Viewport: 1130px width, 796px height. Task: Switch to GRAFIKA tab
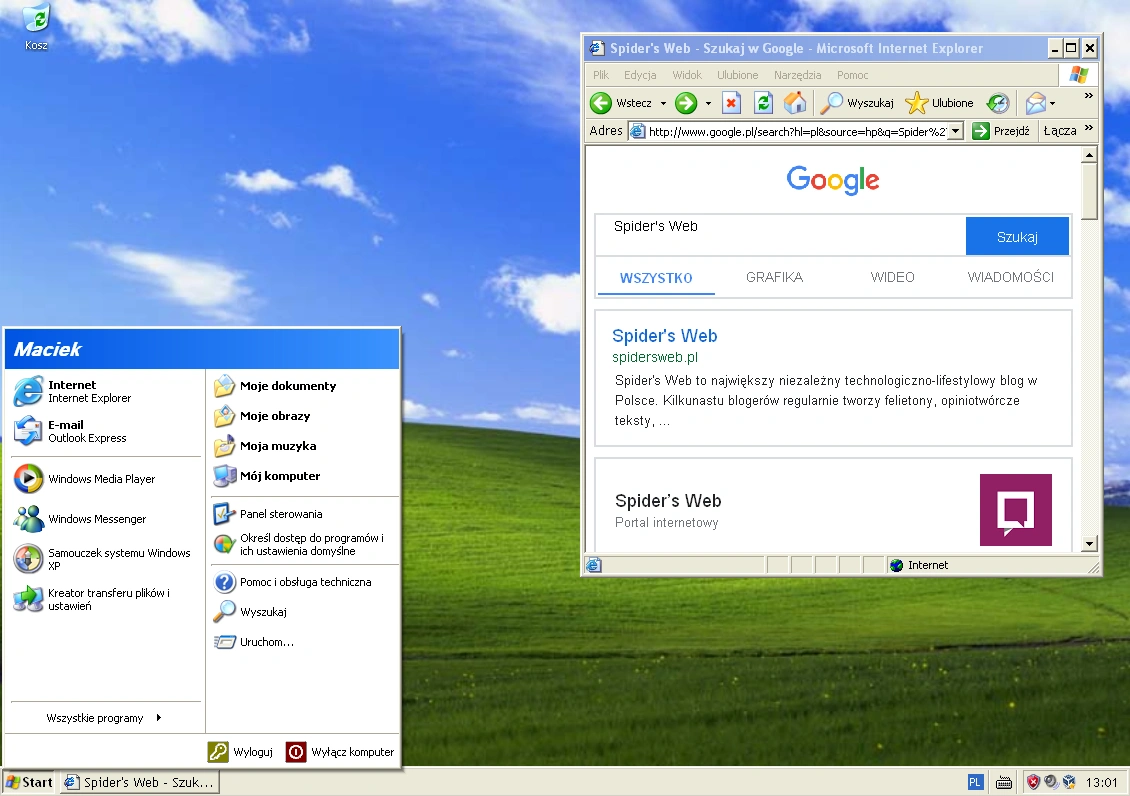[x=774, y=277]
